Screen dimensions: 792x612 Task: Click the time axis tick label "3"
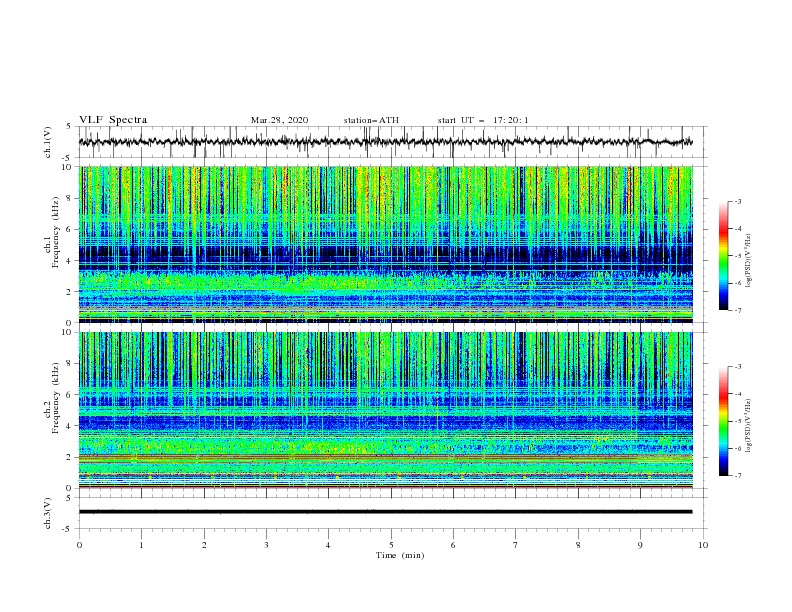pos(266,545)
